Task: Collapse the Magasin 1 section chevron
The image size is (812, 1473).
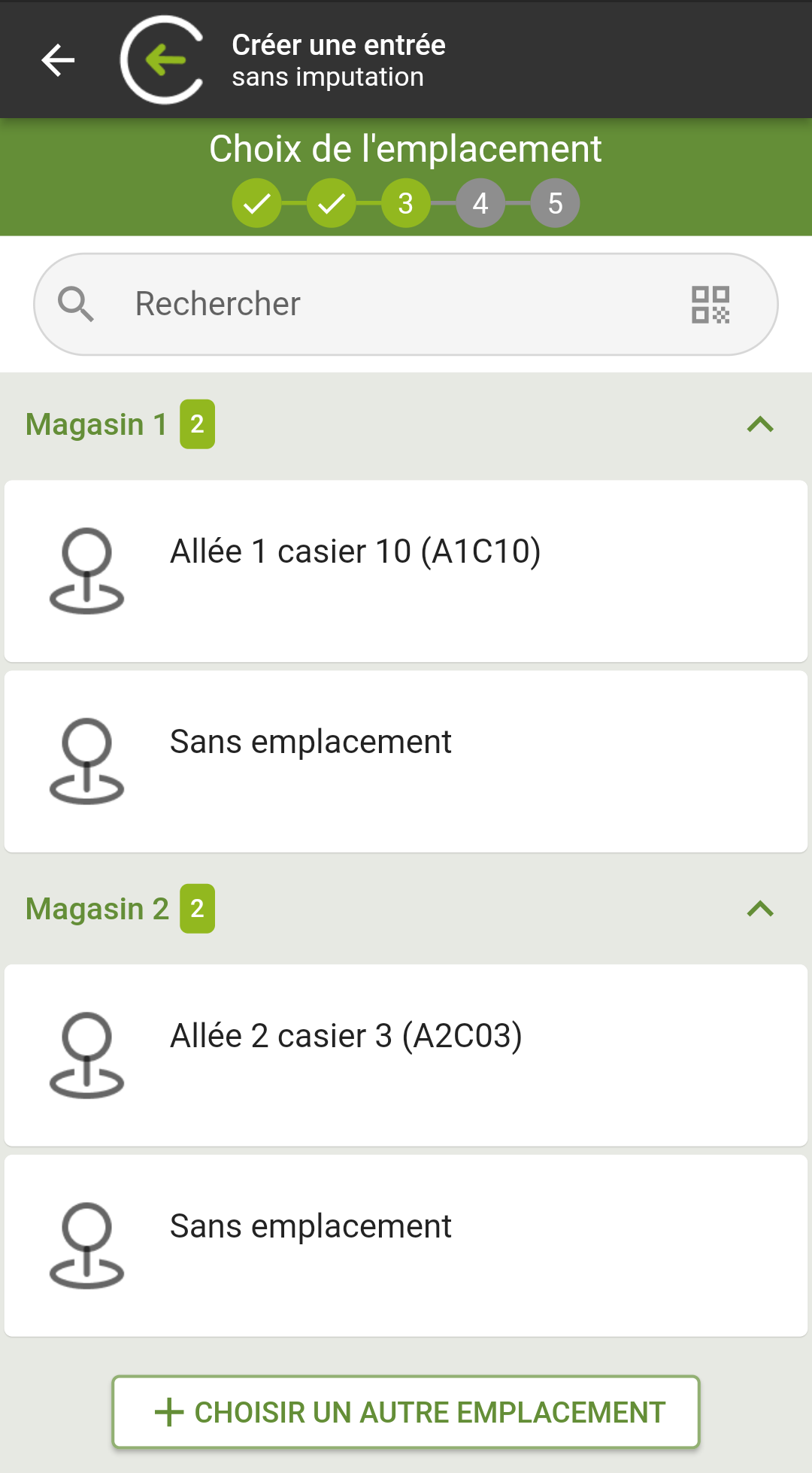Action: point(760,424)
